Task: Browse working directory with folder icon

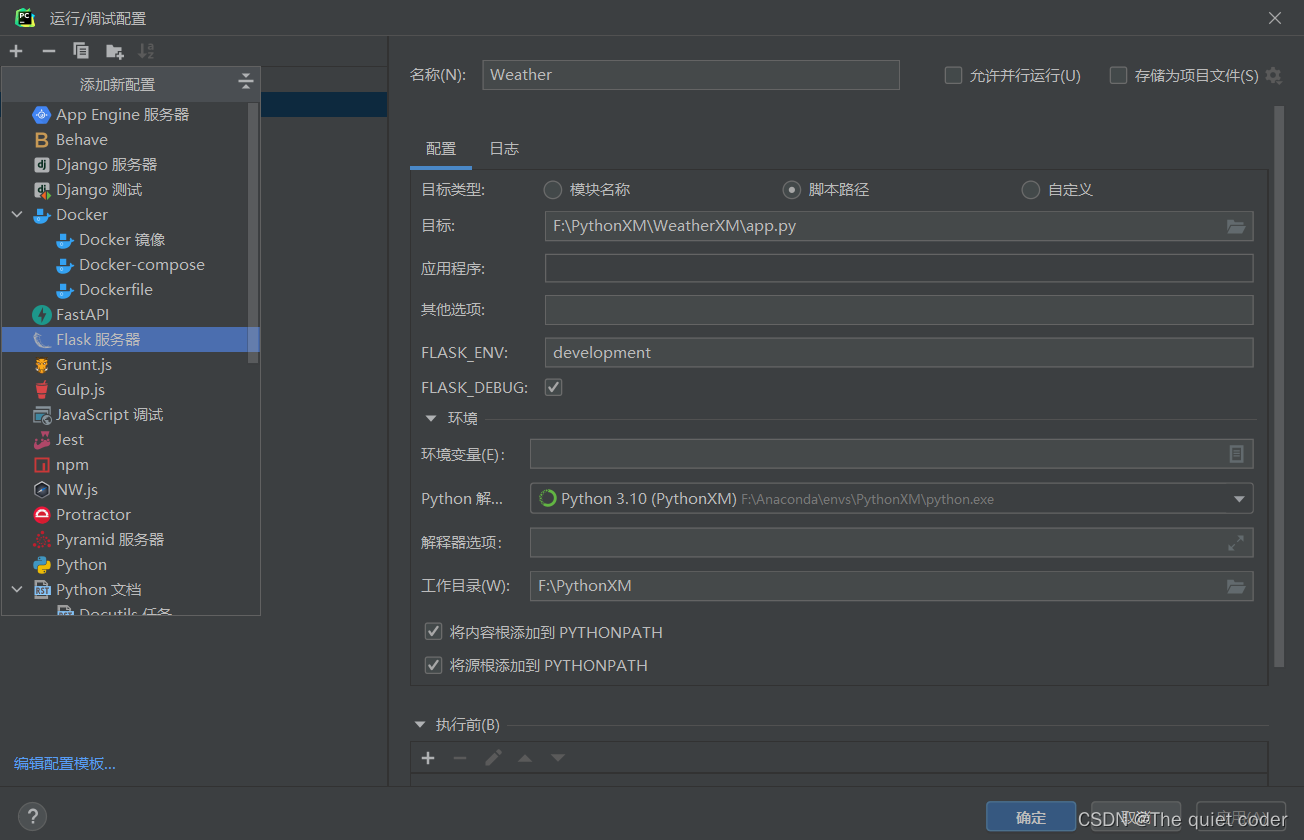Action: pos(1236,586)
